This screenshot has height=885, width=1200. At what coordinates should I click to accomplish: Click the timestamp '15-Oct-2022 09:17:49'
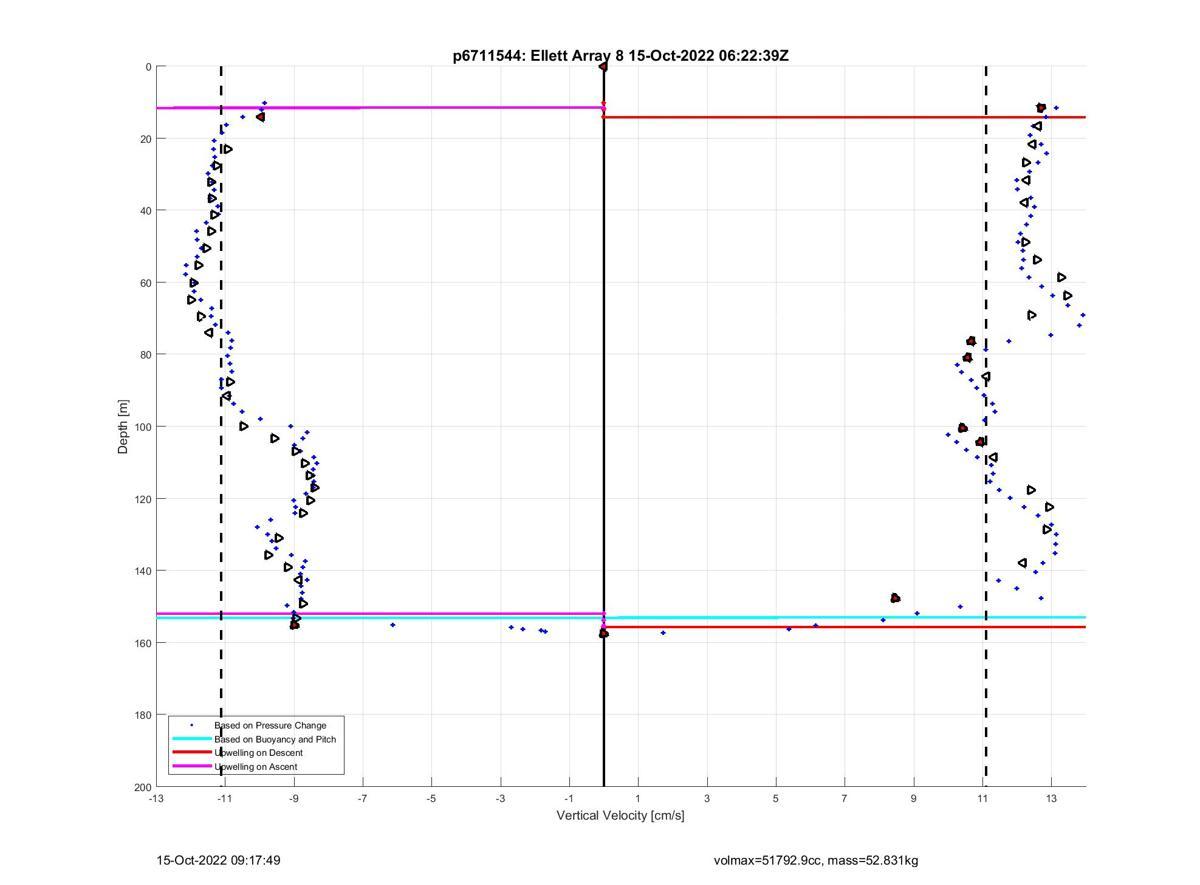coord(218,860)
